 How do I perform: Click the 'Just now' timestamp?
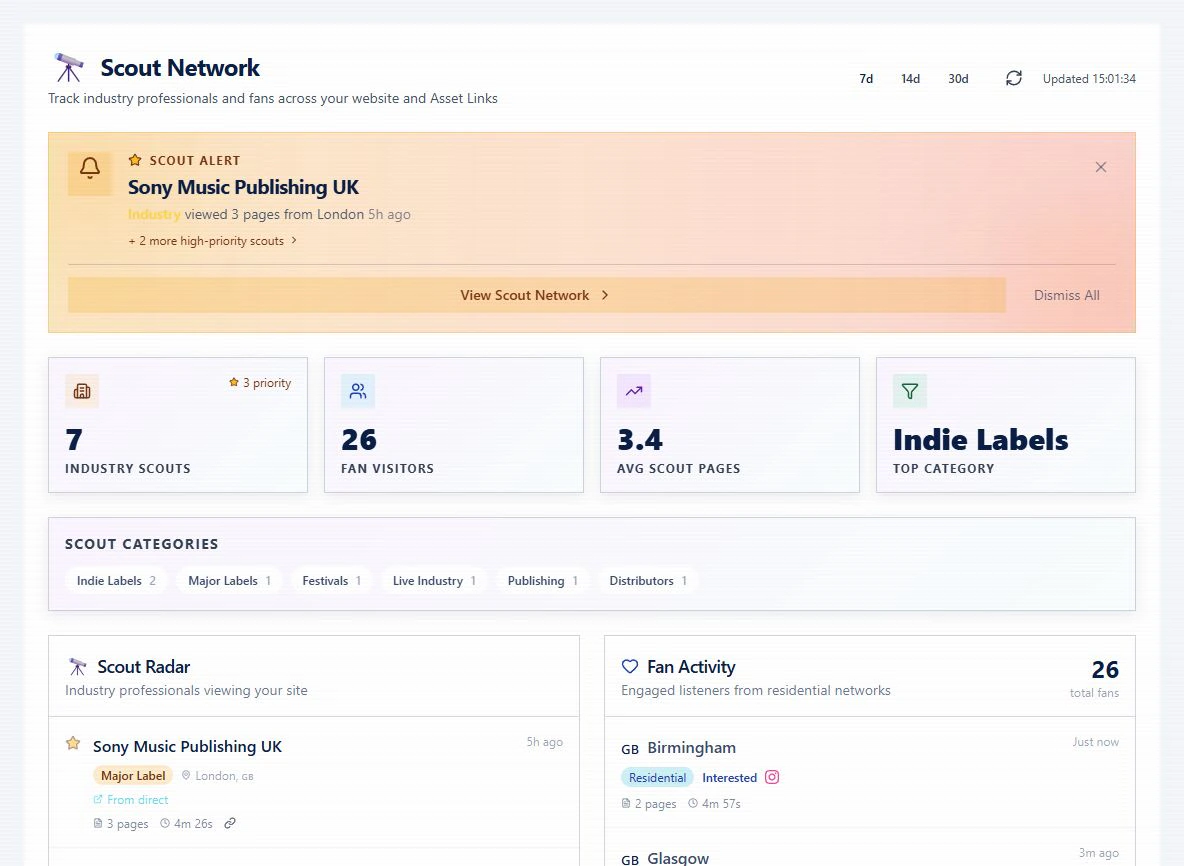[x=1096, y=742]
